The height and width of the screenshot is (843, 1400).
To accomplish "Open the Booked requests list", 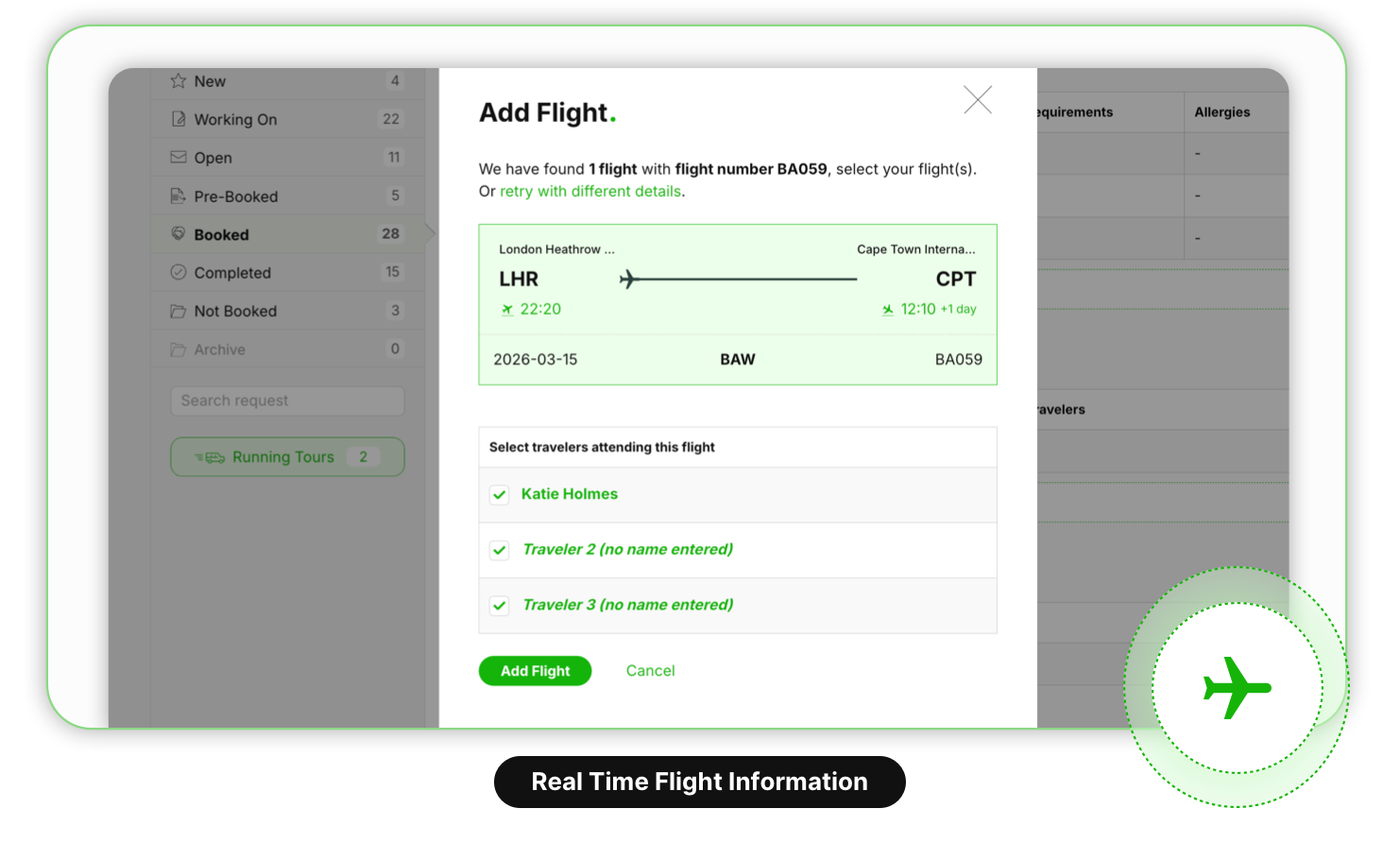I will pyautogui.click(x=222, y=234).
